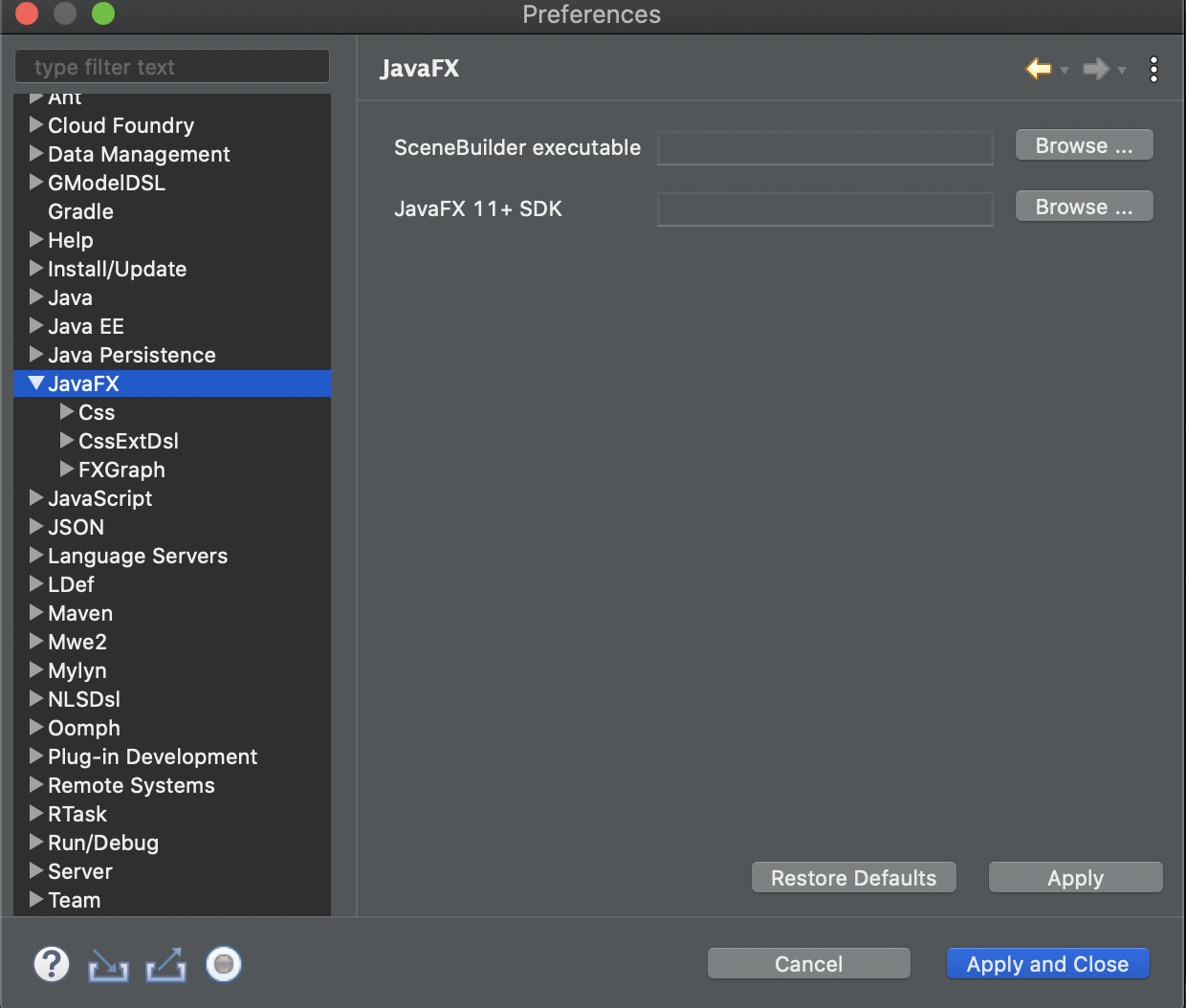Image resolution: width=1186 pixels, height=1008 pixels.
Task: Click the Apply button
Action: pos(1076,878)
